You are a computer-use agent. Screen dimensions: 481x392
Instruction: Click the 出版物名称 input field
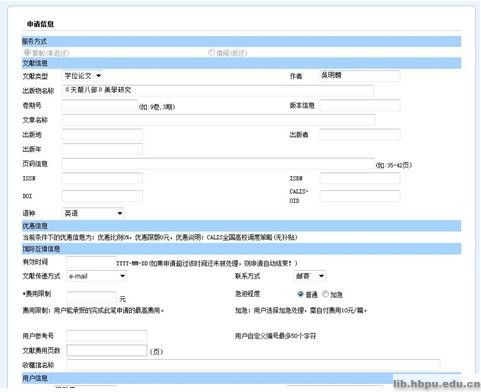218,90
